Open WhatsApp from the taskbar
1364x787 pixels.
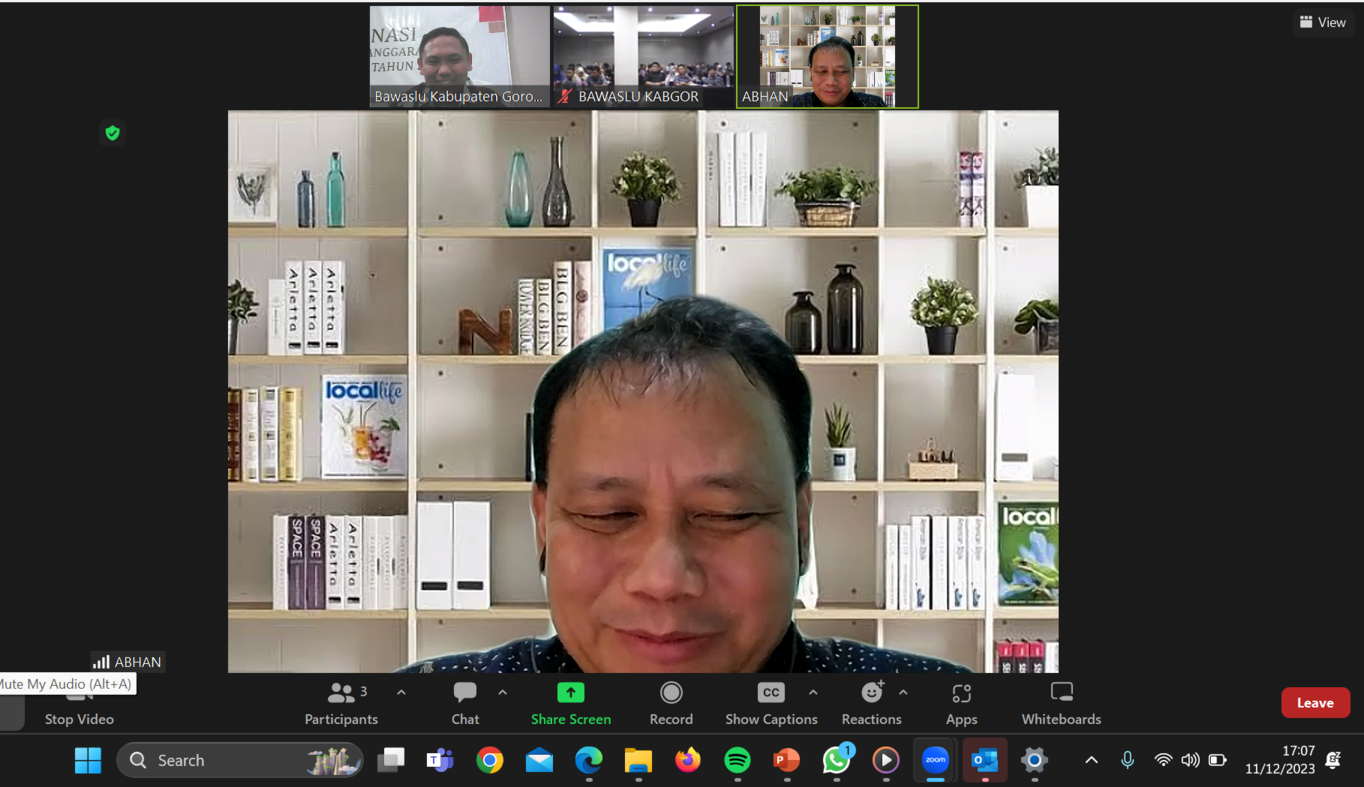(x=836, y=761)
